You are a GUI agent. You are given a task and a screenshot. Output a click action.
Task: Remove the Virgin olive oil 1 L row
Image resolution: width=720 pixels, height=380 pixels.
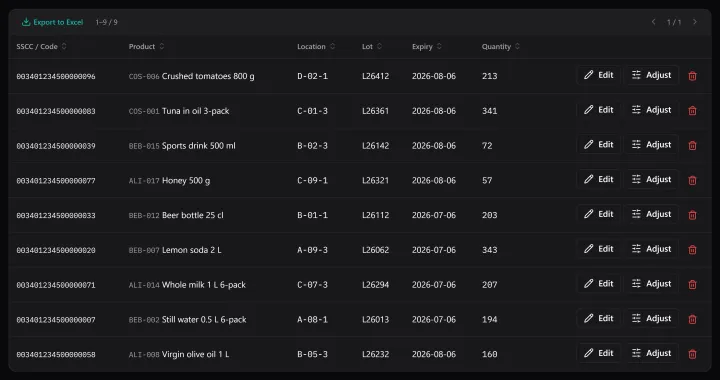692,354
